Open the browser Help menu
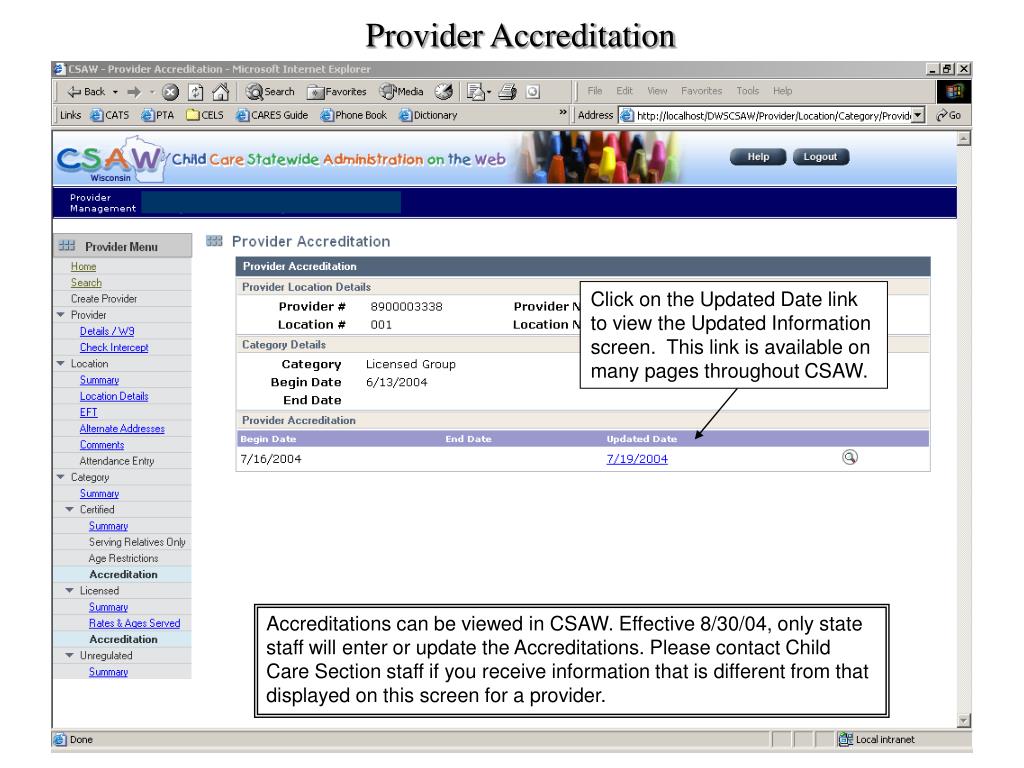 782,91
